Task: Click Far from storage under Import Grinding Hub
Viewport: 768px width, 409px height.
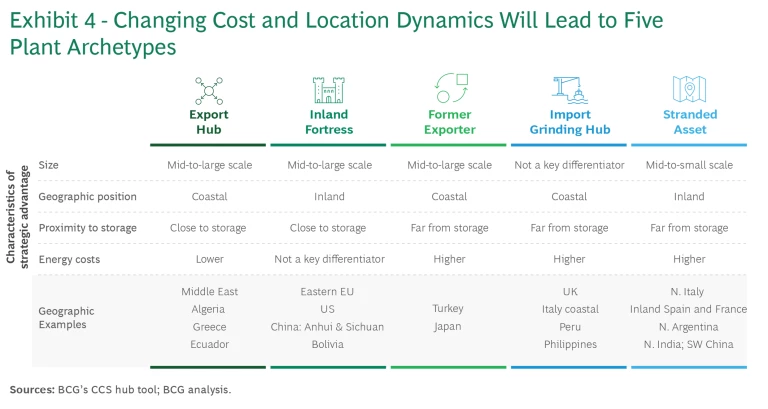Action: (x=569, y=228)
